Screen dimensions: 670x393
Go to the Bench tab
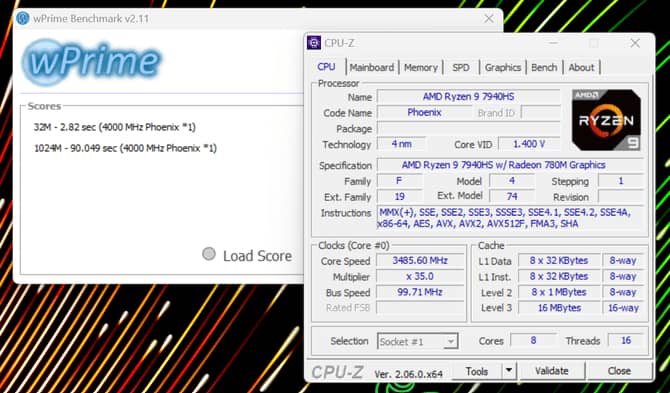pos(544,67)
